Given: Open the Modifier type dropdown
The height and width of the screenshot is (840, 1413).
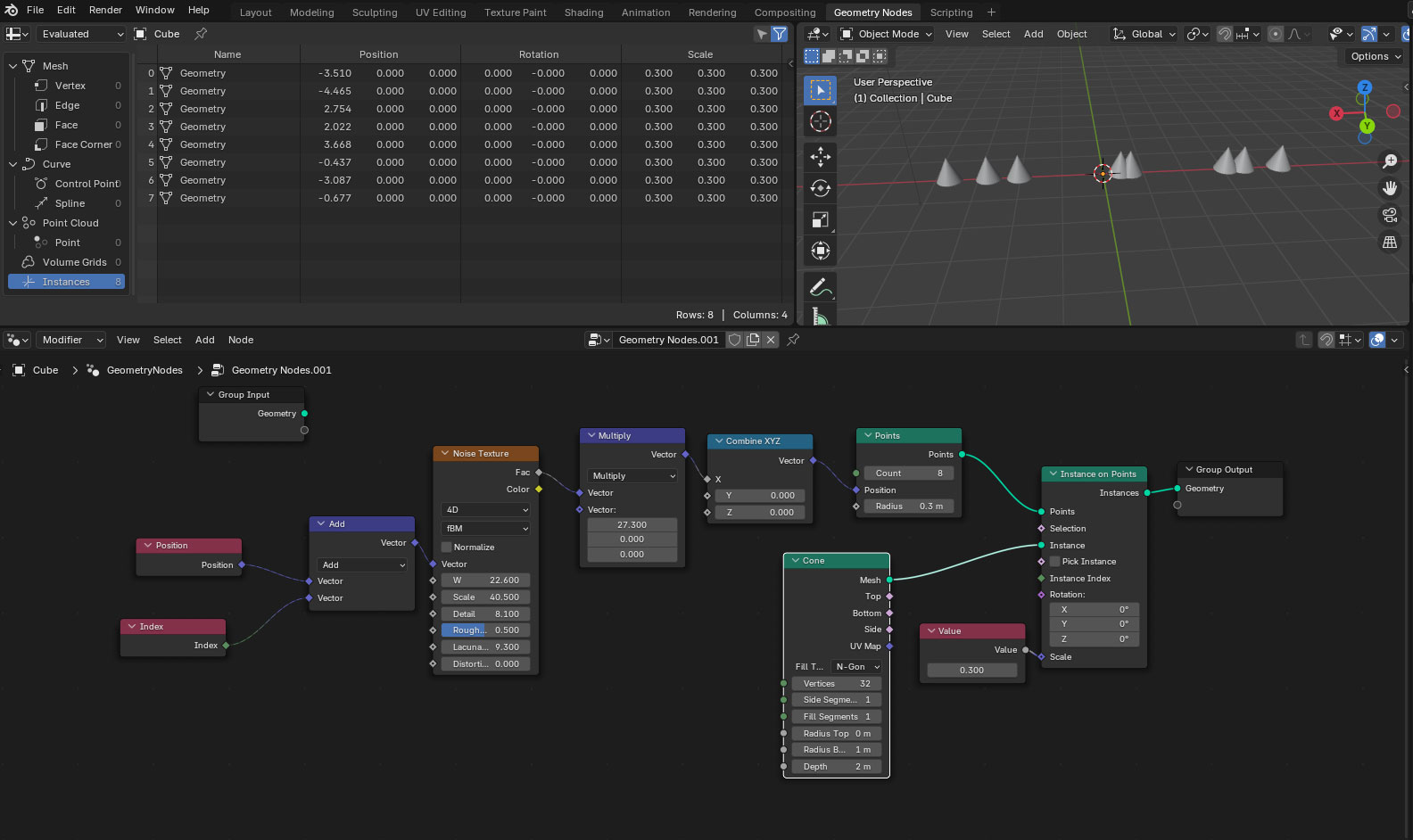Looking at the screenshot, I should pos(70,340).
